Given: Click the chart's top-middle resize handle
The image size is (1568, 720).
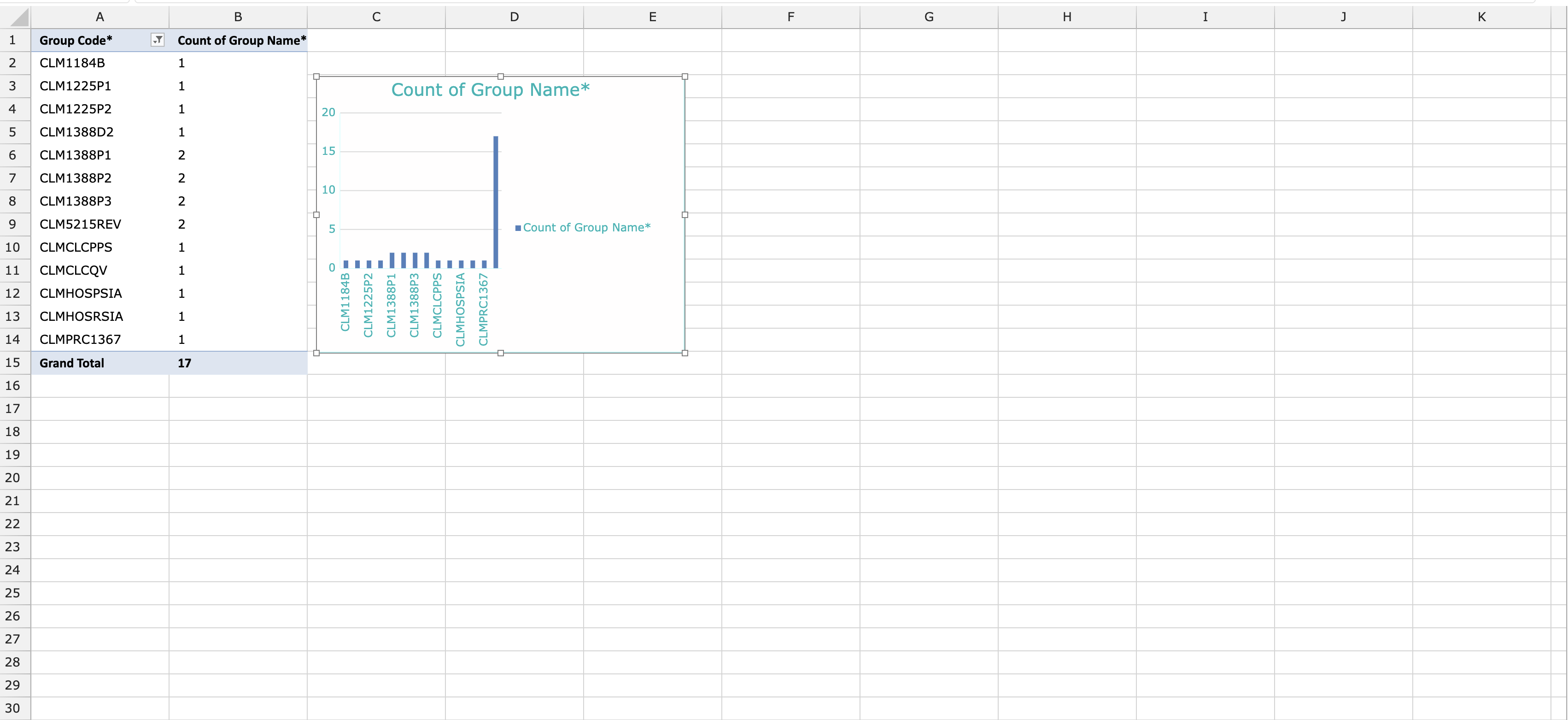Looking at the screenshot, I should (500, 77).
